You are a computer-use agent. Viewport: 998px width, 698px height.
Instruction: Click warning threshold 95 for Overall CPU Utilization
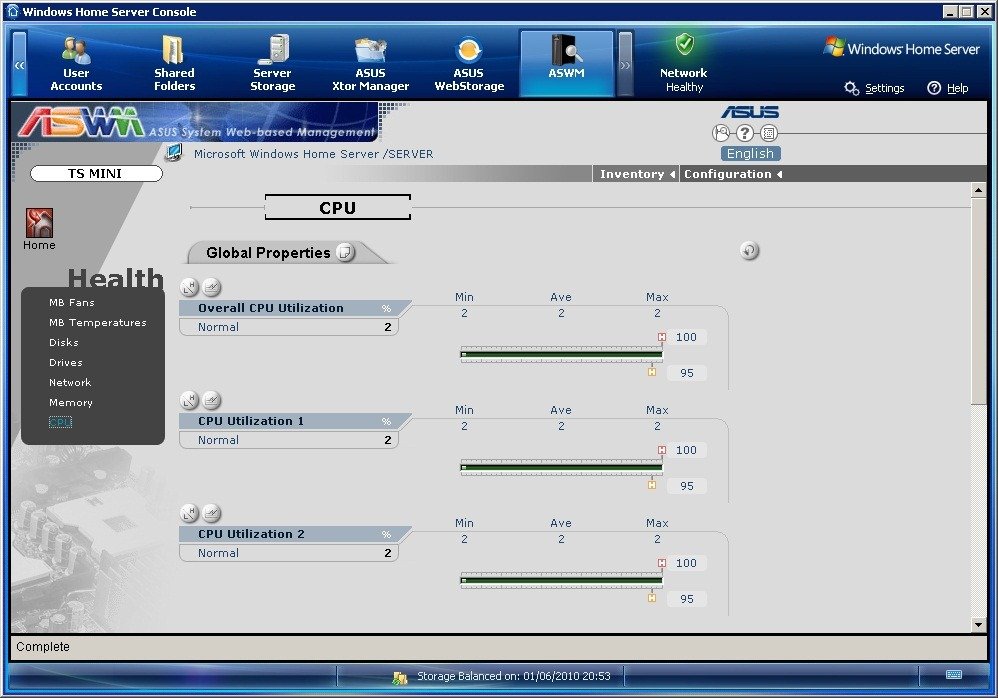click(x=687, y=373)
